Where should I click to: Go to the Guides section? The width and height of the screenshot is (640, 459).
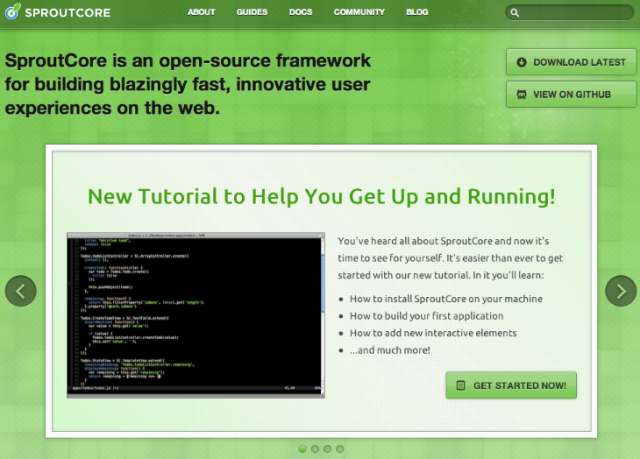(252, 13)
